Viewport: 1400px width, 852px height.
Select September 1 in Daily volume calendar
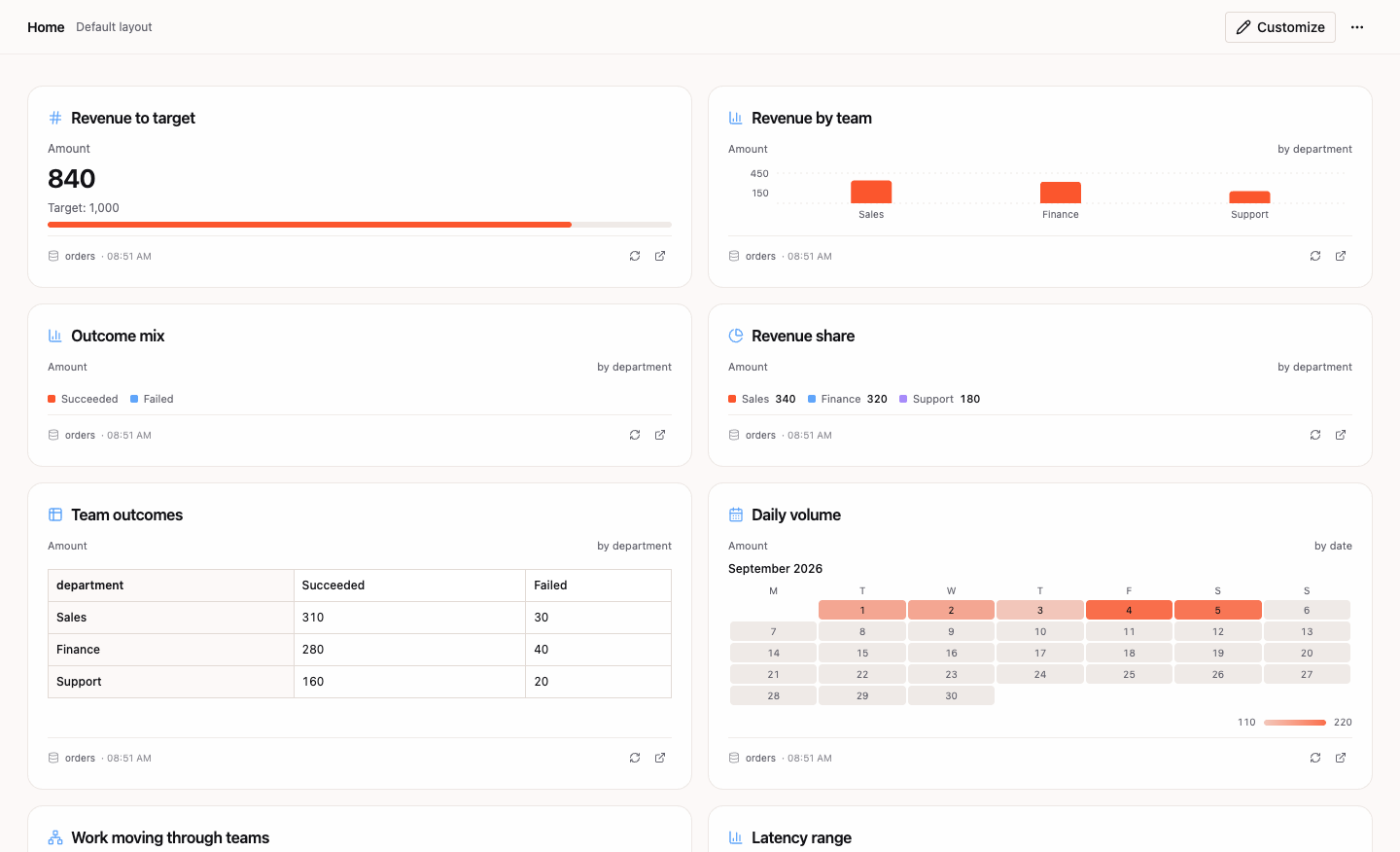coord(862,610)
